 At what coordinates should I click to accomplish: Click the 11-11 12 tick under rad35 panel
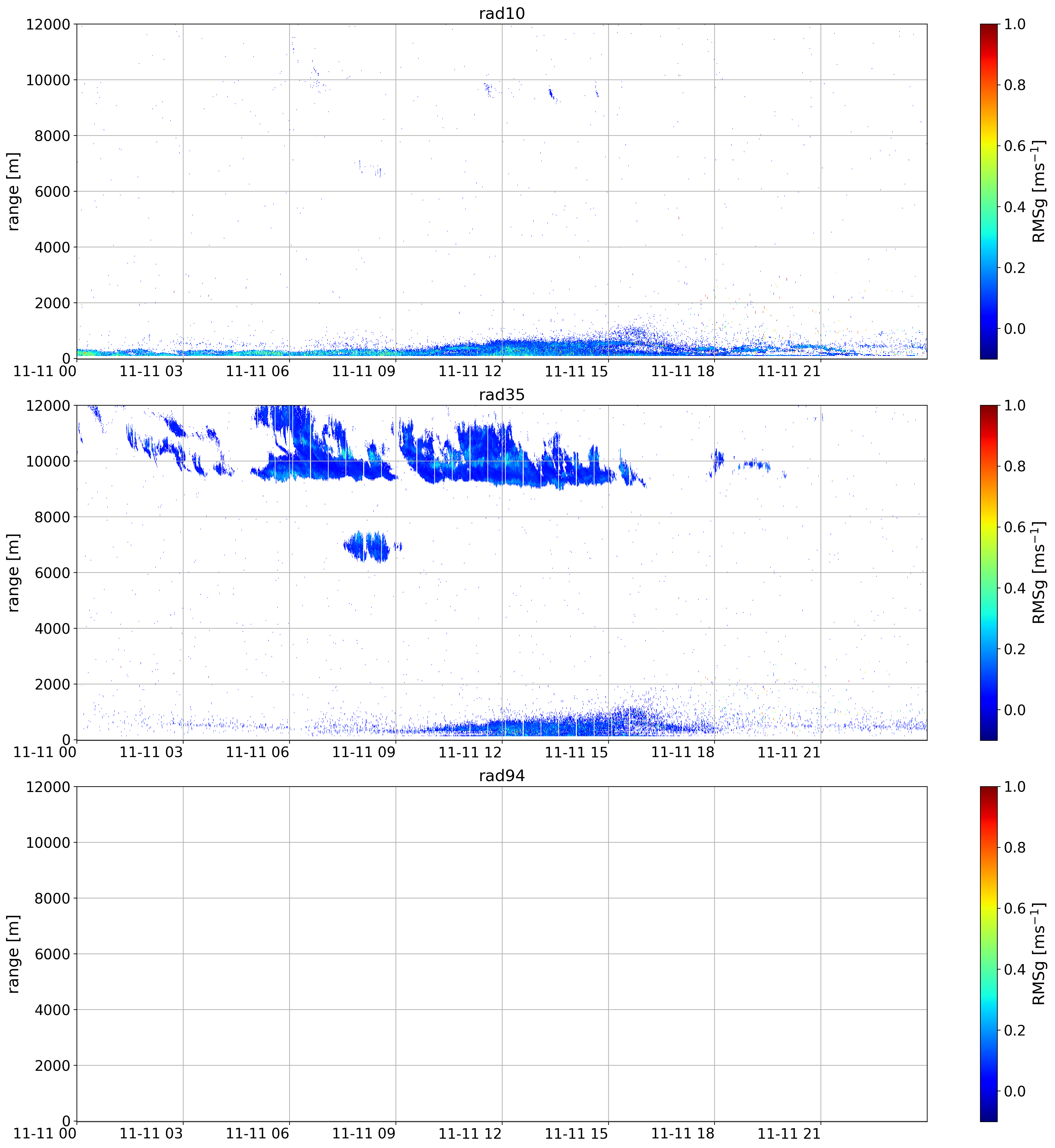[x=470, y=753]
